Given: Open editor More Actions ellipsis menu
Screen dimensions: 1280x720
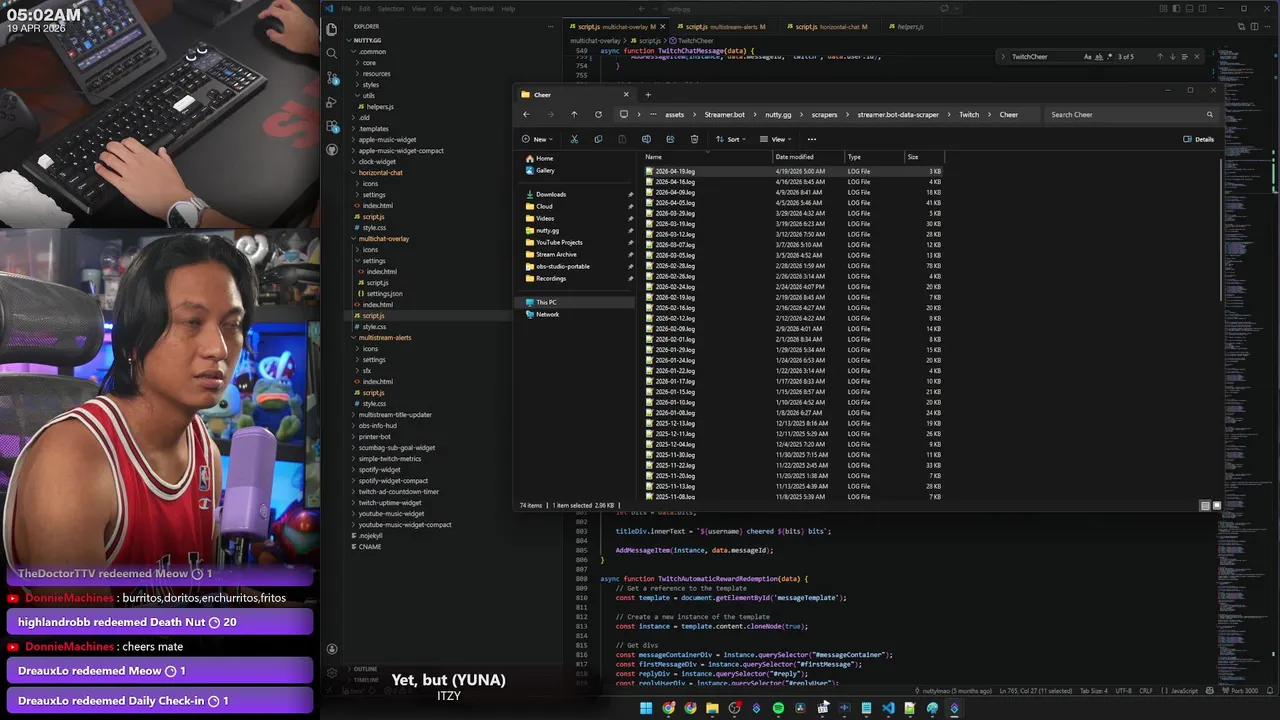Looking at the screenshot, I should coord(1266,26).
